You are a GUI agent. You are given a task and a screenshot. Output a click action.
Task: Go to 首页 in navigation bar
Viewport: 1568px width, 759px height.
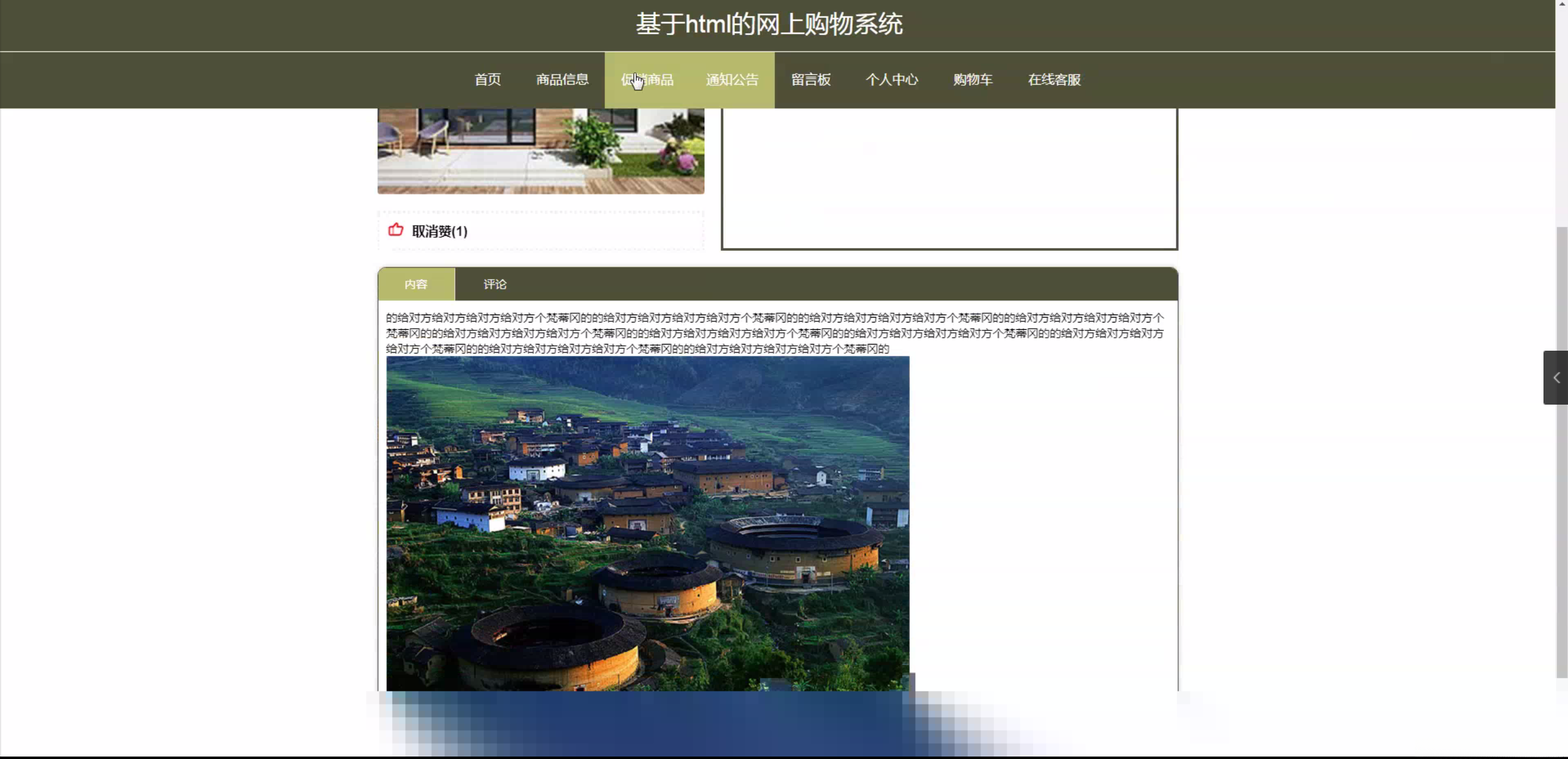[x=487, y=80]
